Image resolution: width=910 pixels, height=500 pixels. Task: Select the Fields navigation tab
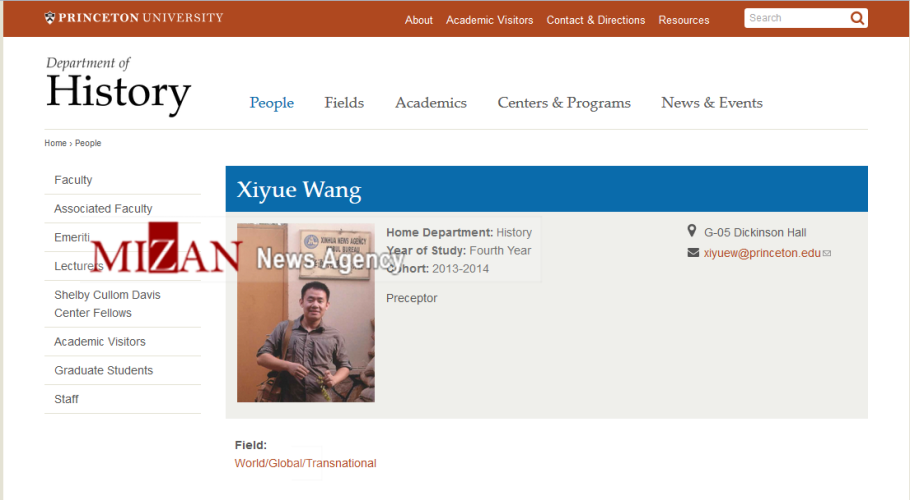[344, 103]
